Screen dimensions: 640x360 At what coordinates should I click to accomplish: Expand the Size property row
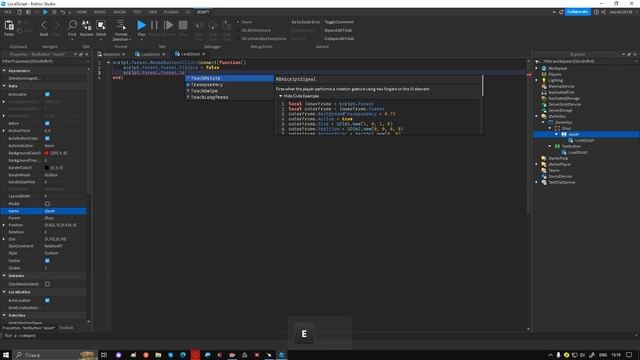4,239
